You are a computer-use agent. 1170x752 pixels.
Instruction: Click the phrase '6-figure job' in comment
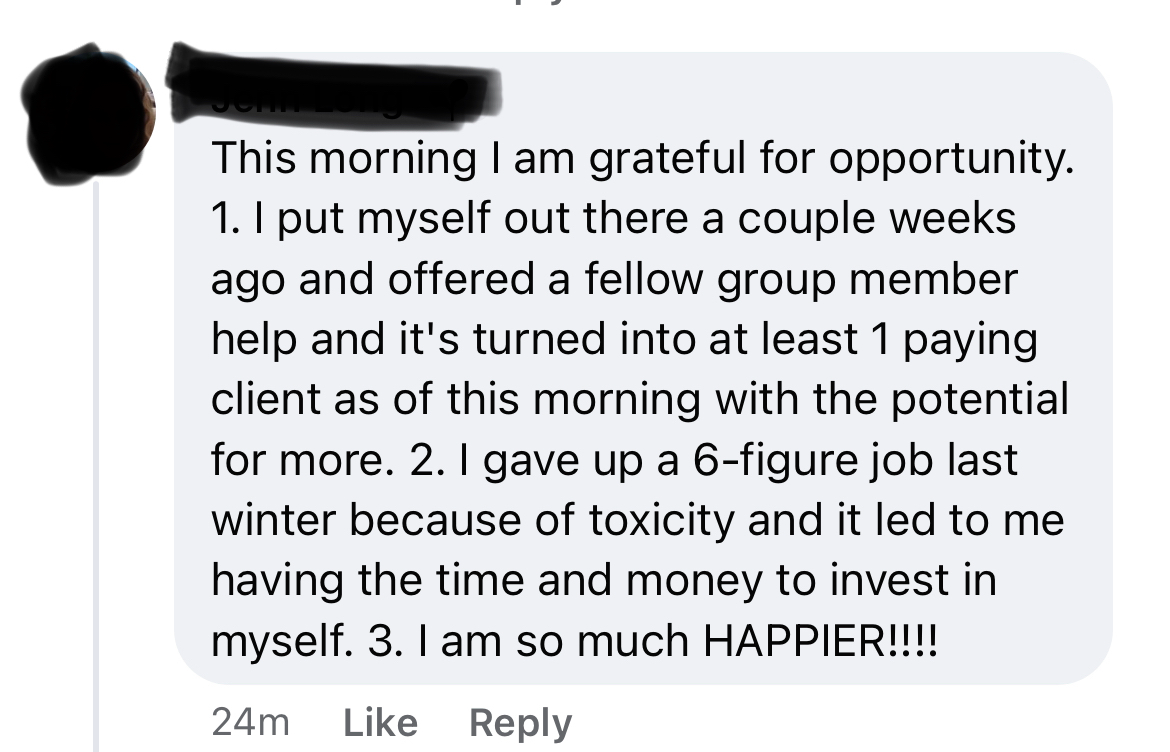(x=813, y=461)
